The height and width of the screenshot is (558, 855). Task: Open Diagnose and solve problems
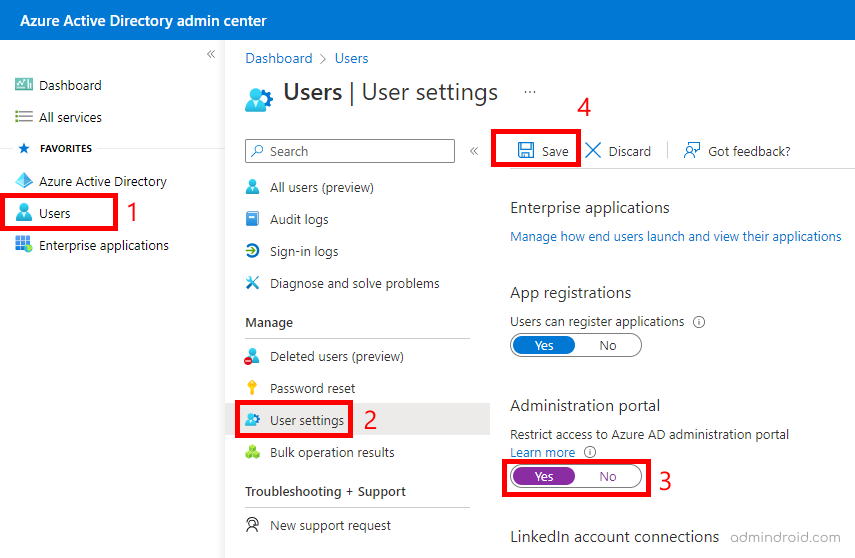[354, 284]
